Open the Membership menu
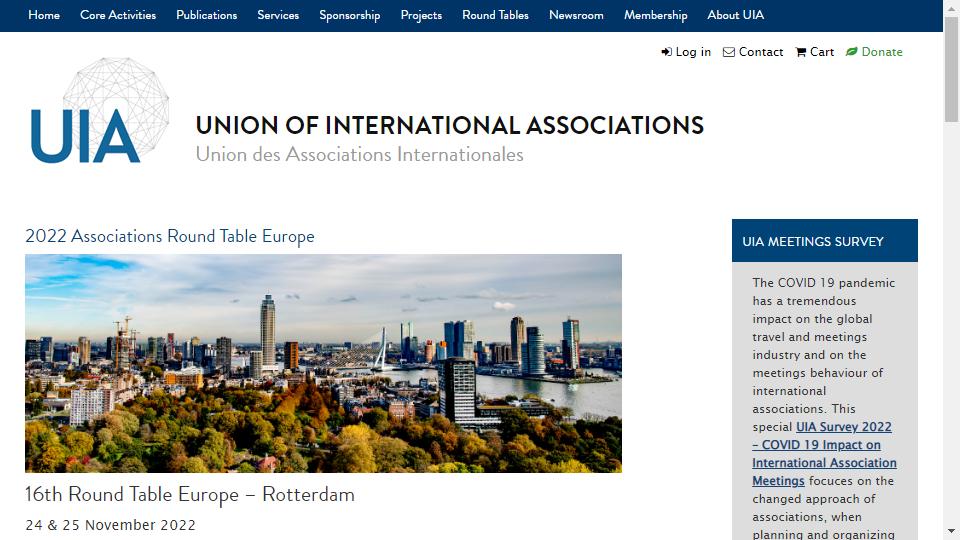Viewport: 960px width, 540px height. tap(656, 15)
